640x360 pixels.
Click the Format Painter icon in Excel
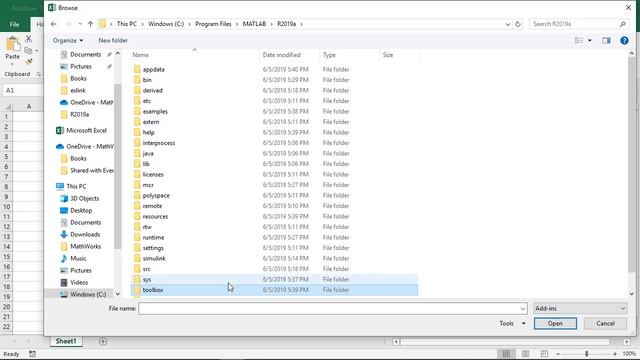pyautogui.click(x=29, y=62)
